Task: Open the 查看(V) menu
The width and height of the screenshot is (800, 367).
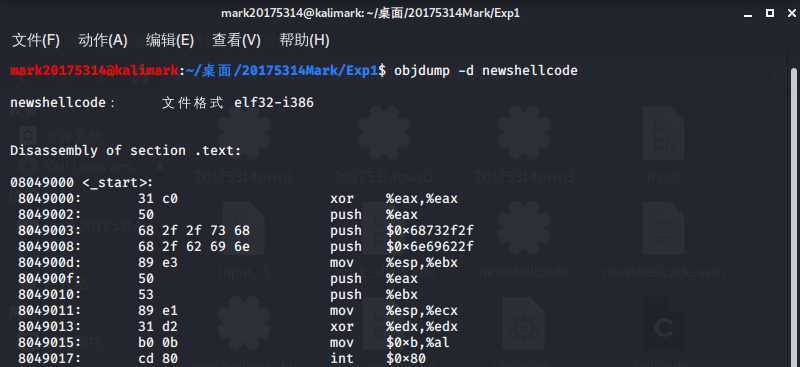Action: 236,40
